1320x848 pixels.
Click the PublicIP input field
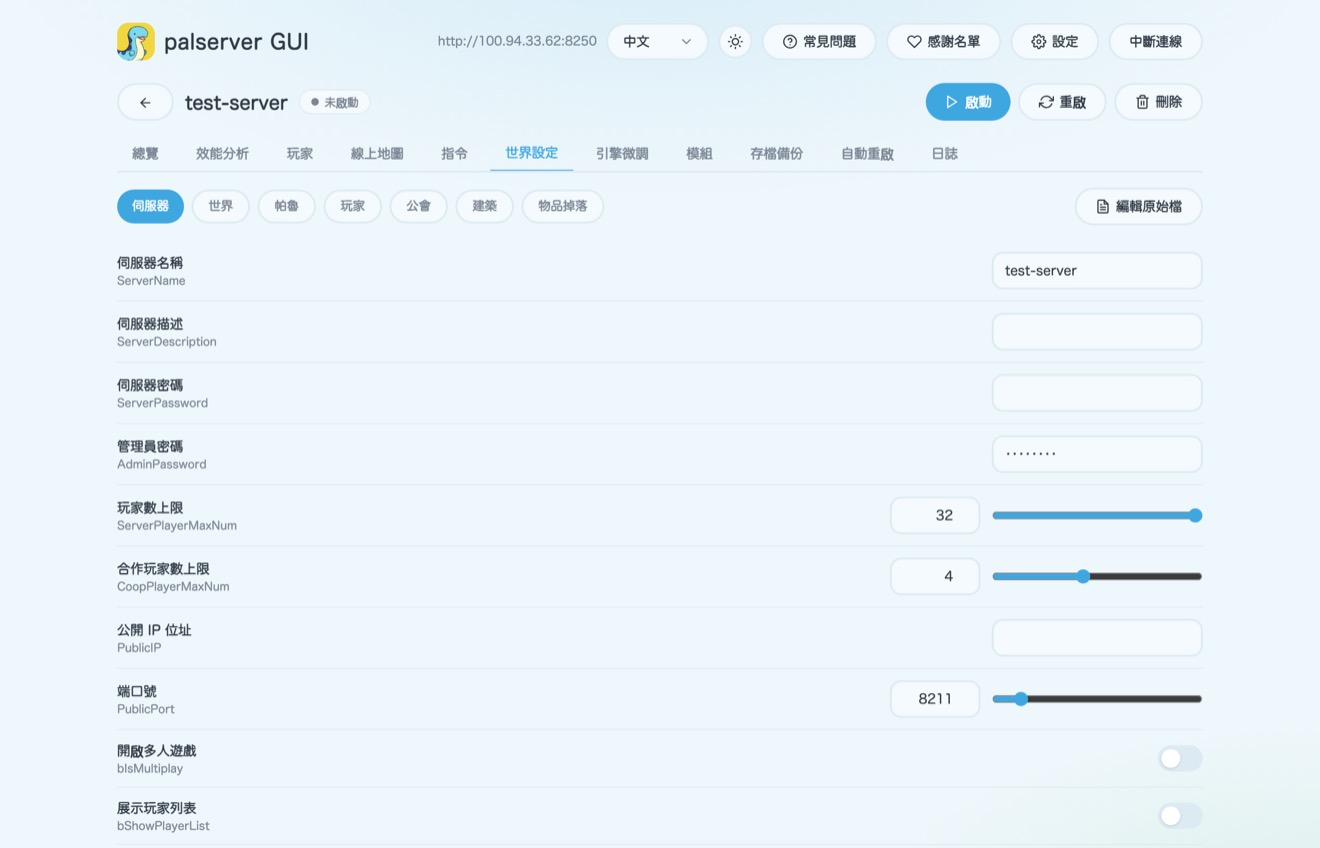tap(1097, 638)
